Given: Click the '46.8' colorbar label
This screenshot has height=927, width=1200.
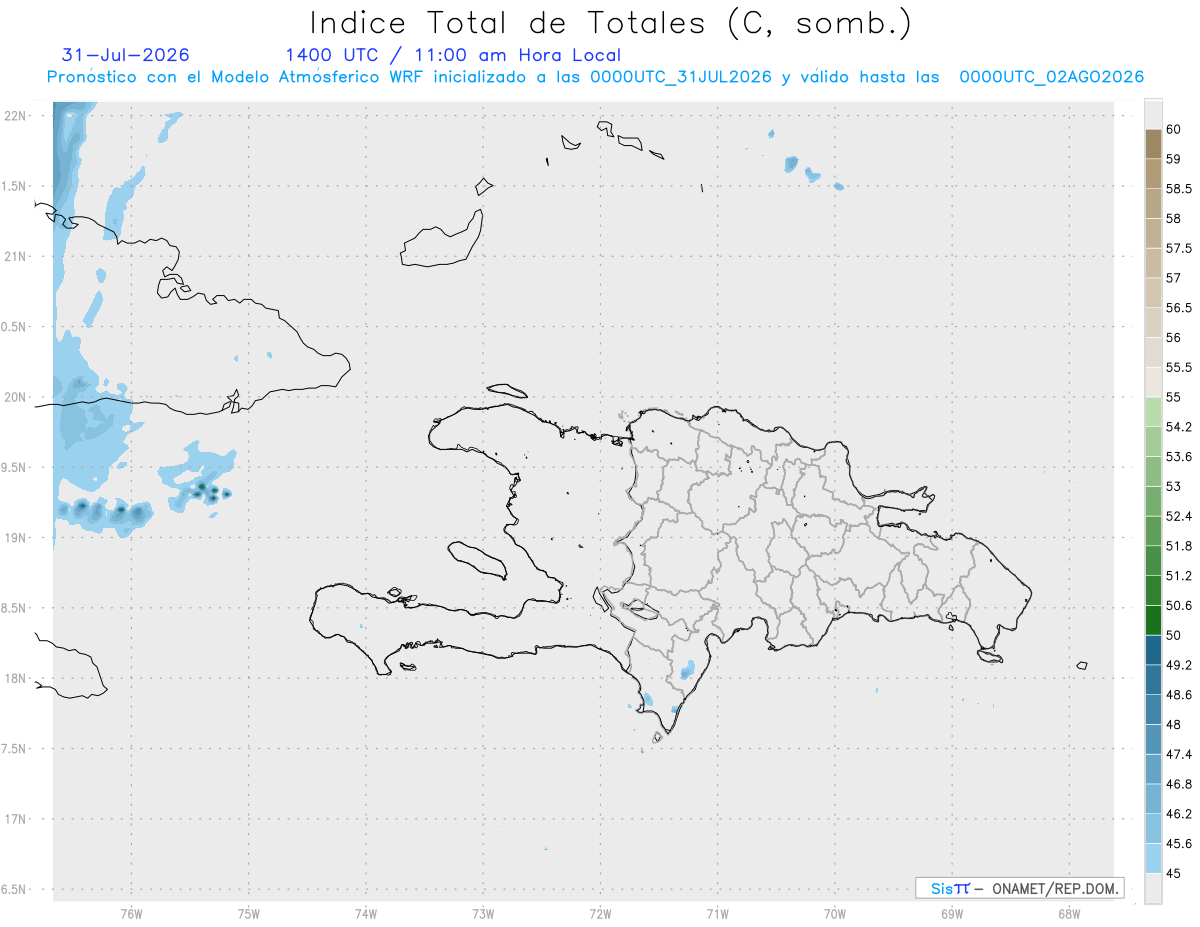Looking at the screenshot, I should point(1178,784).
